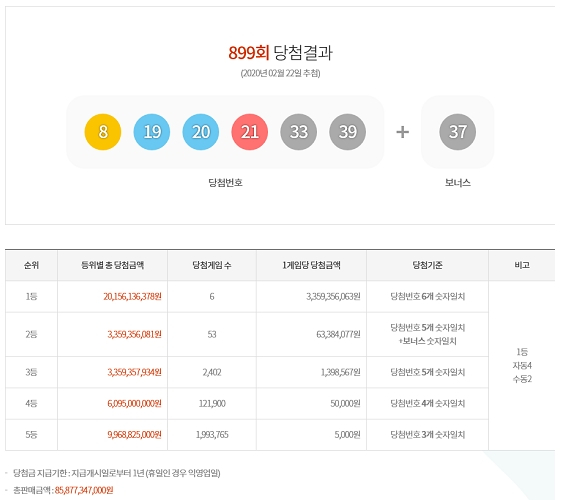Screen dimensions: 563x500
Task: Select the red ball numbered 21
Action: [x=250, y=132]
